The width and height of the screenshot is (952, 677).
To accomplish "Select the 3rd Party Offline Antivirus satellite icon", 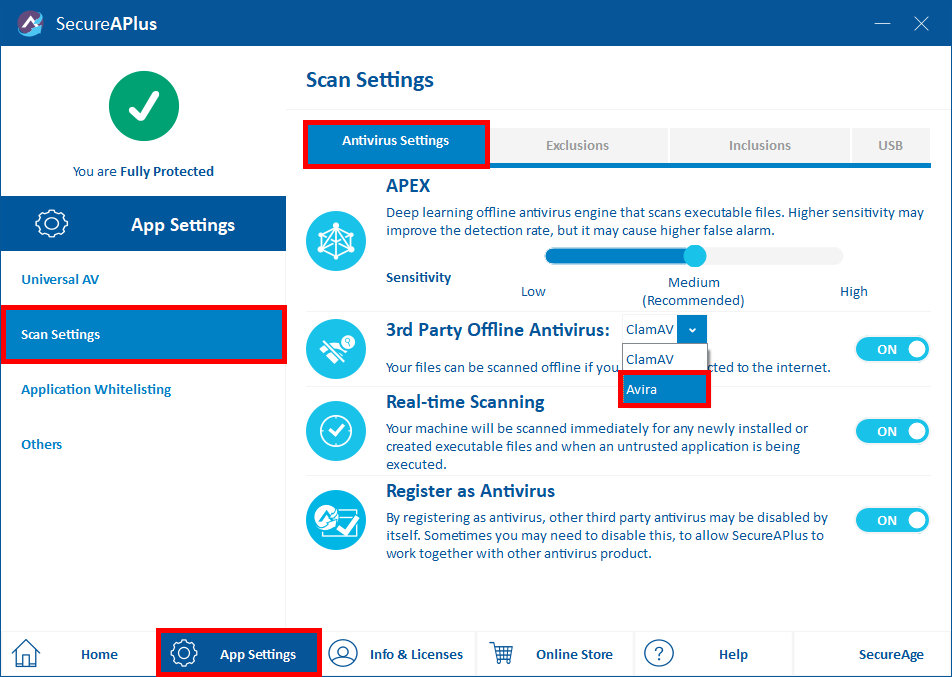I will click(336, 349).
